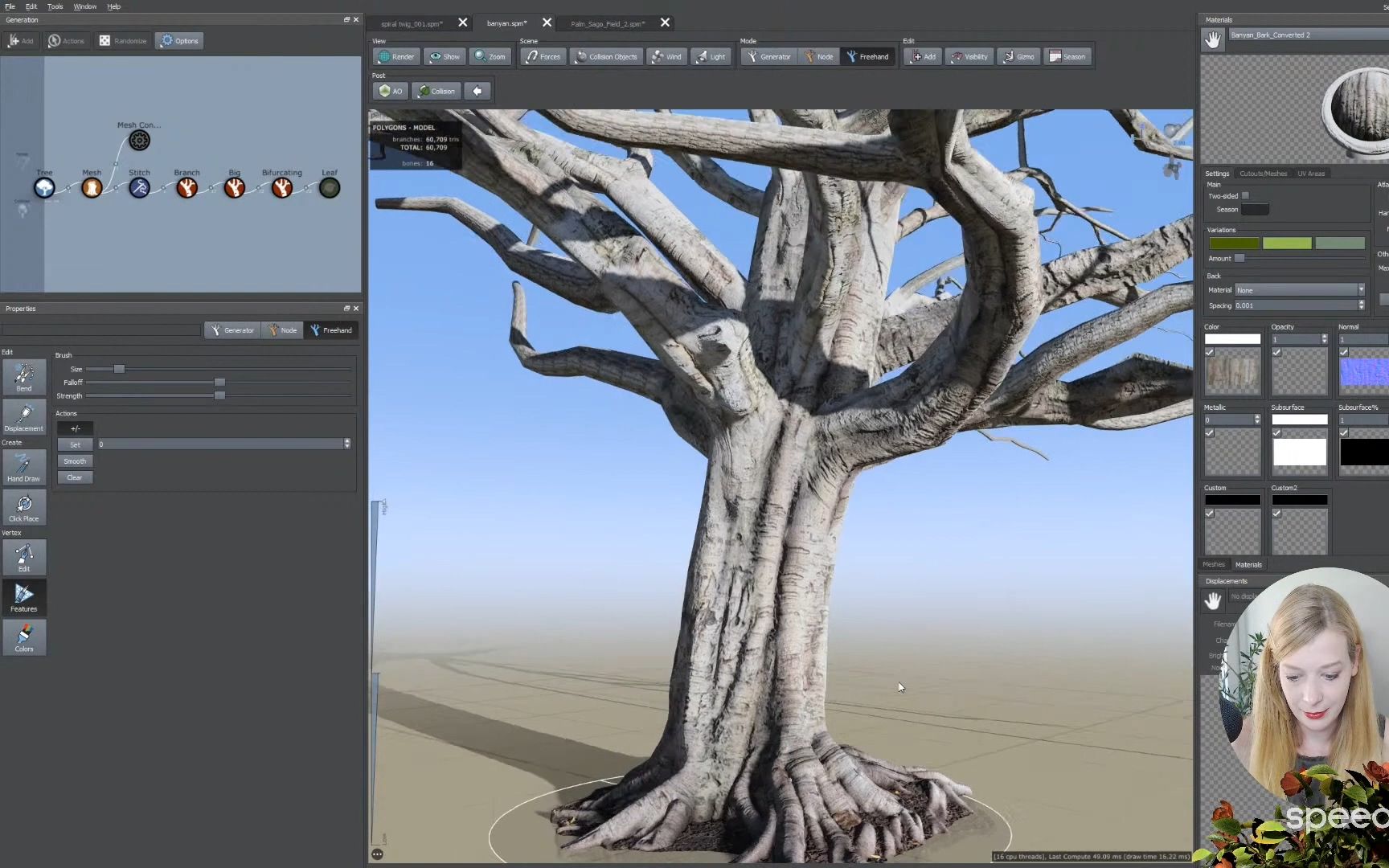Open the Back Material dropdown showing None
Image resolution: width=1389 pixels, height=868 pixels.
1299,289
